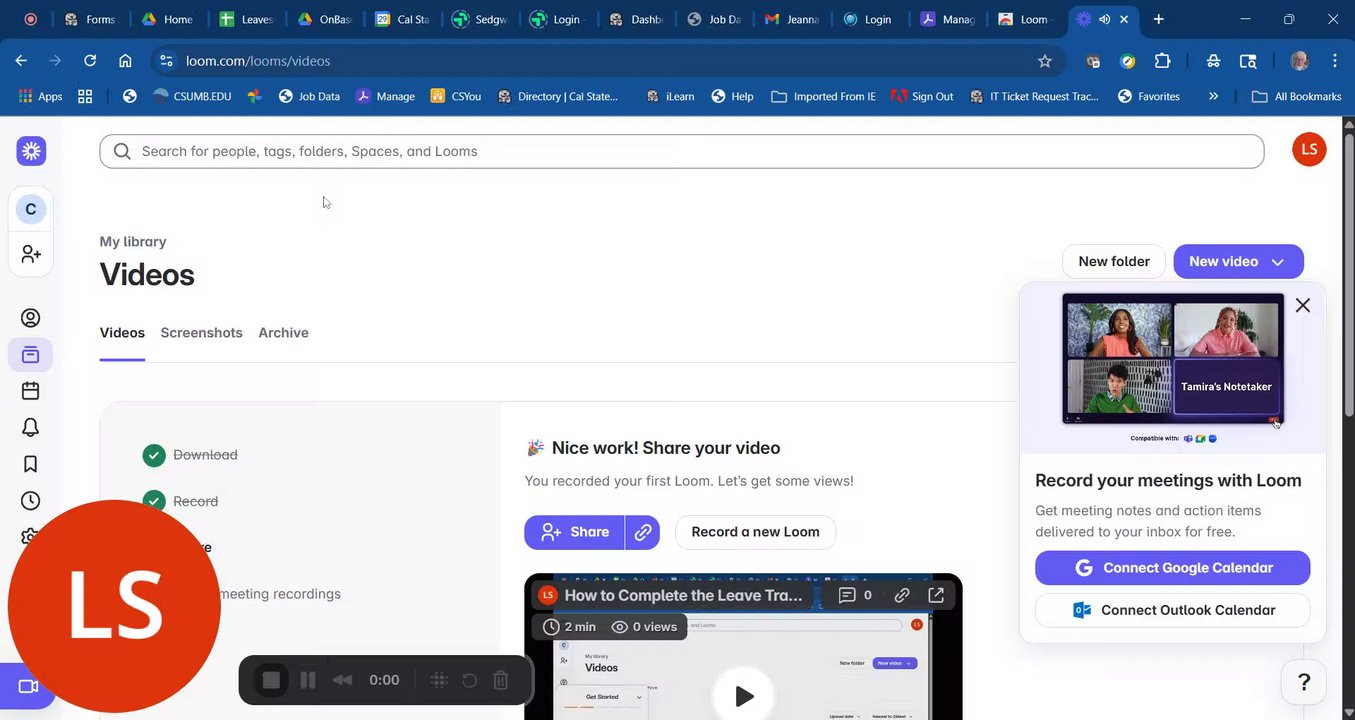Open Chrome three-dot menu

(1335, 61)
